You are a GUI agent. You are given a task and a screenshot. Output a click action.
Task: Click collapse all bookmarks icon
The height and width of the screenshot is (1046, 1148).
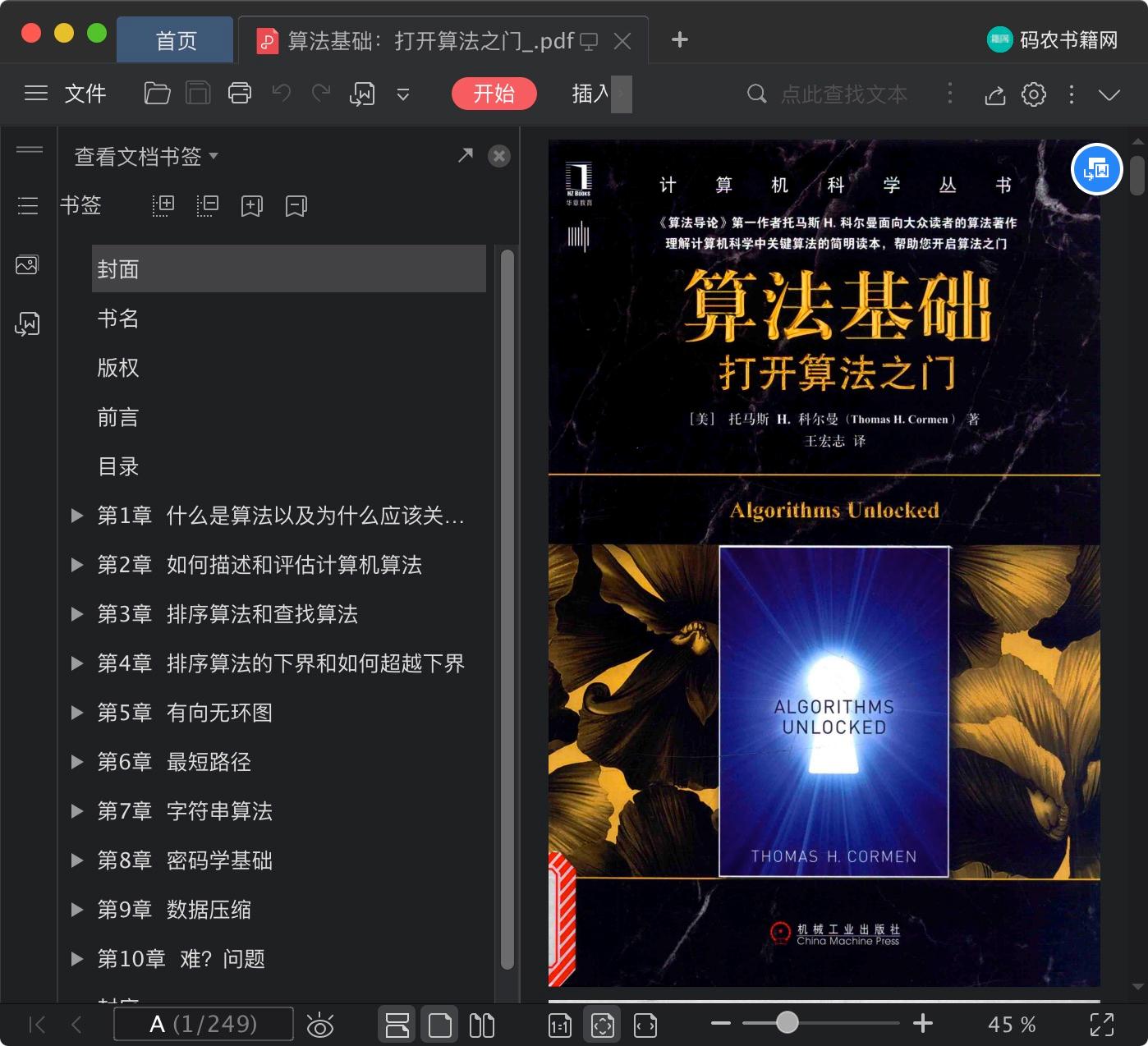[208, 205]
